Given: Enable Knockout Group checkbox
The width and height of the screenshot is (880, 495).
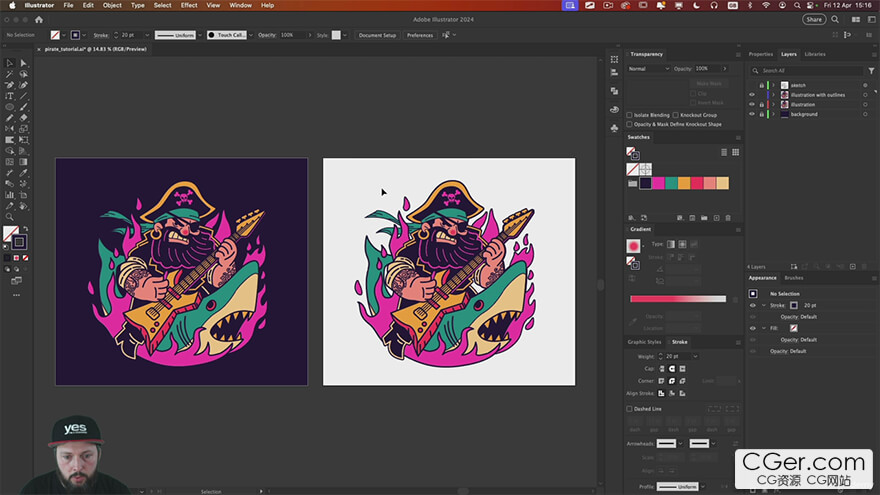Looking at the screenshot, I should pos(676,115).
